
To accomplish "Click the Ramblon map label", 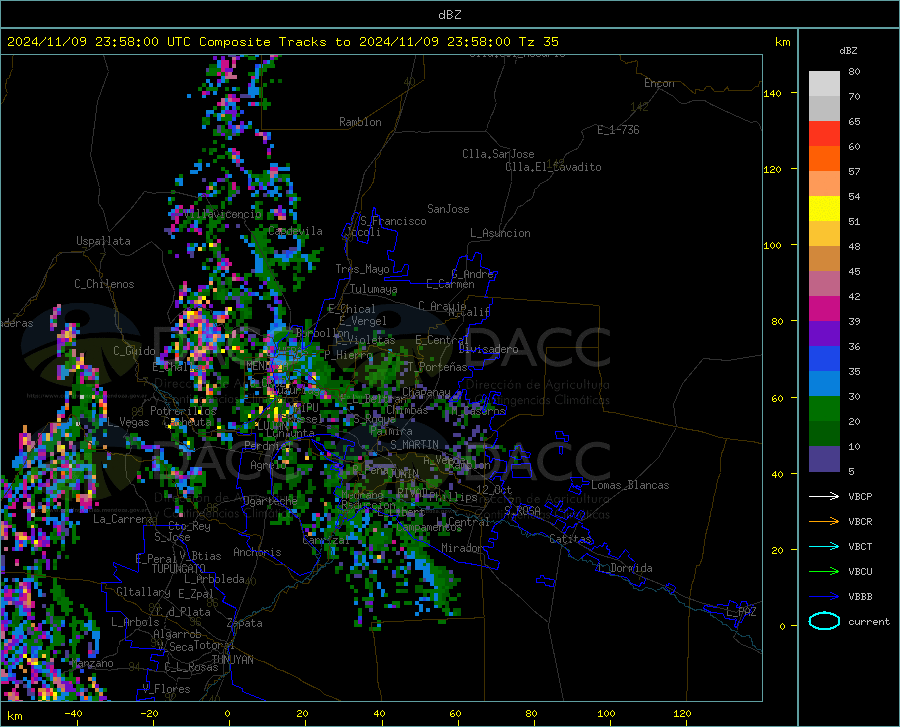I will coord(360,122).
